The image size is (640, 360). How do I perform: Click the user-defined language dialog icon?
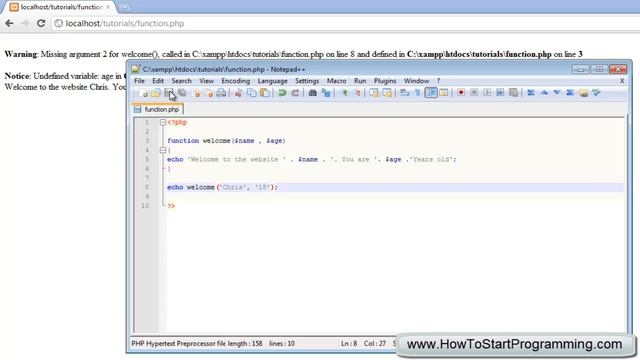pyautogui.click(x=444, y=93)
